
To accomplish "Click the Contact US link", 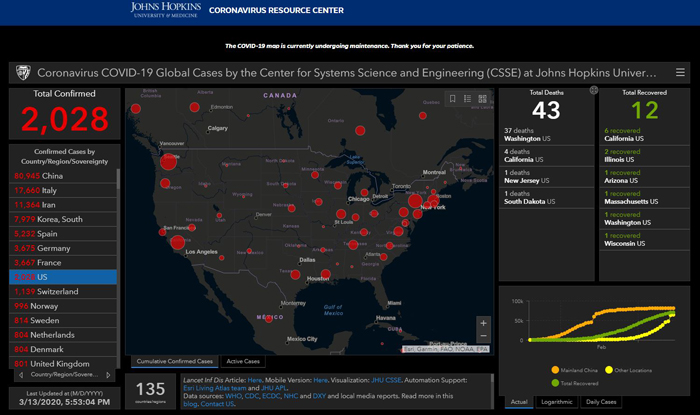I will (x=217, y=404).
